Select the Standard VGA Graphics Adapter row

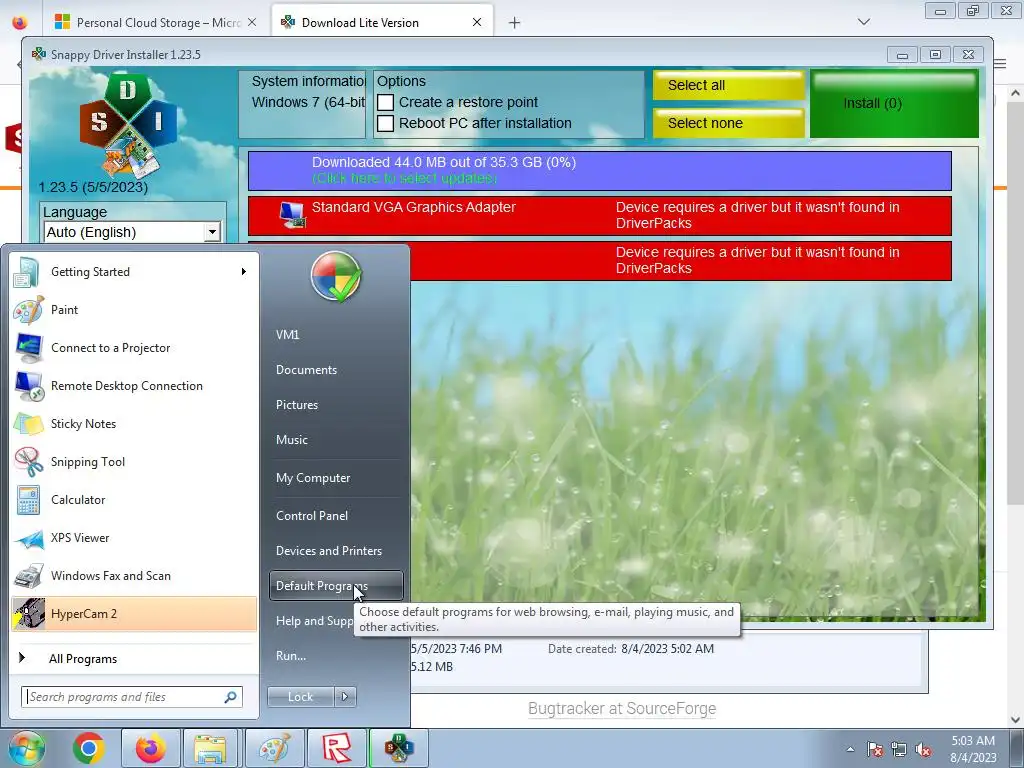click(x=600, y=216)
